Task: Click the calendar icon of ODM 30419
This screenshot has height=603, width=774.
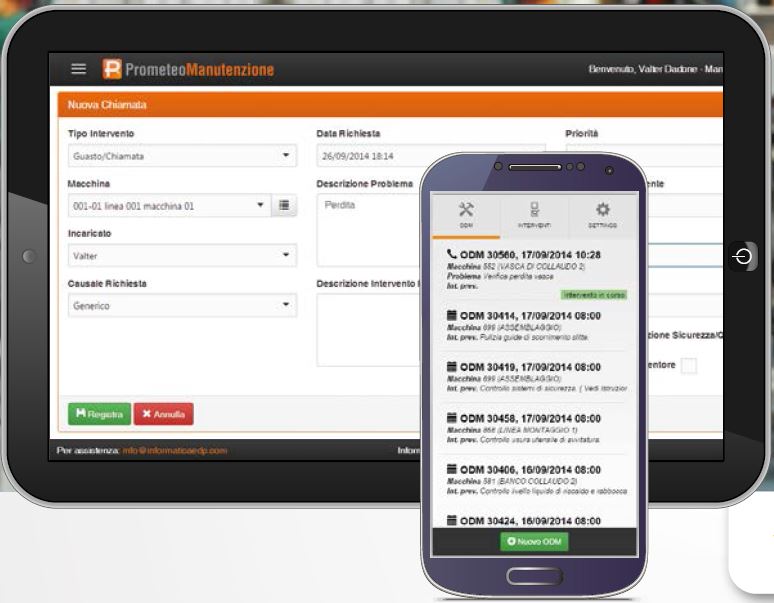Action: point(451,366)
